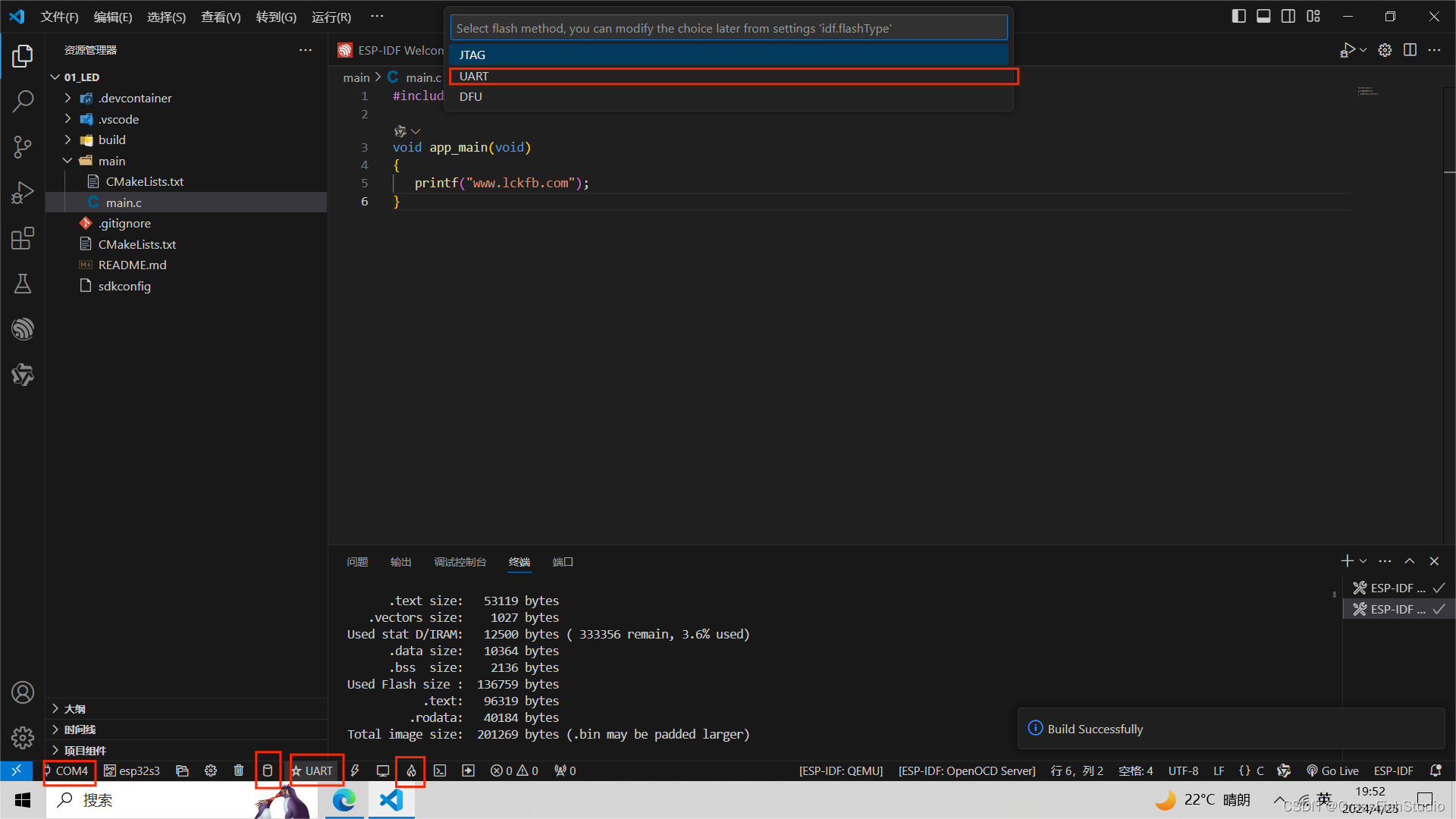The image size is (1456, 819).
Task: Toggle the bottom panel layout button
Action: coord(1263,16)
